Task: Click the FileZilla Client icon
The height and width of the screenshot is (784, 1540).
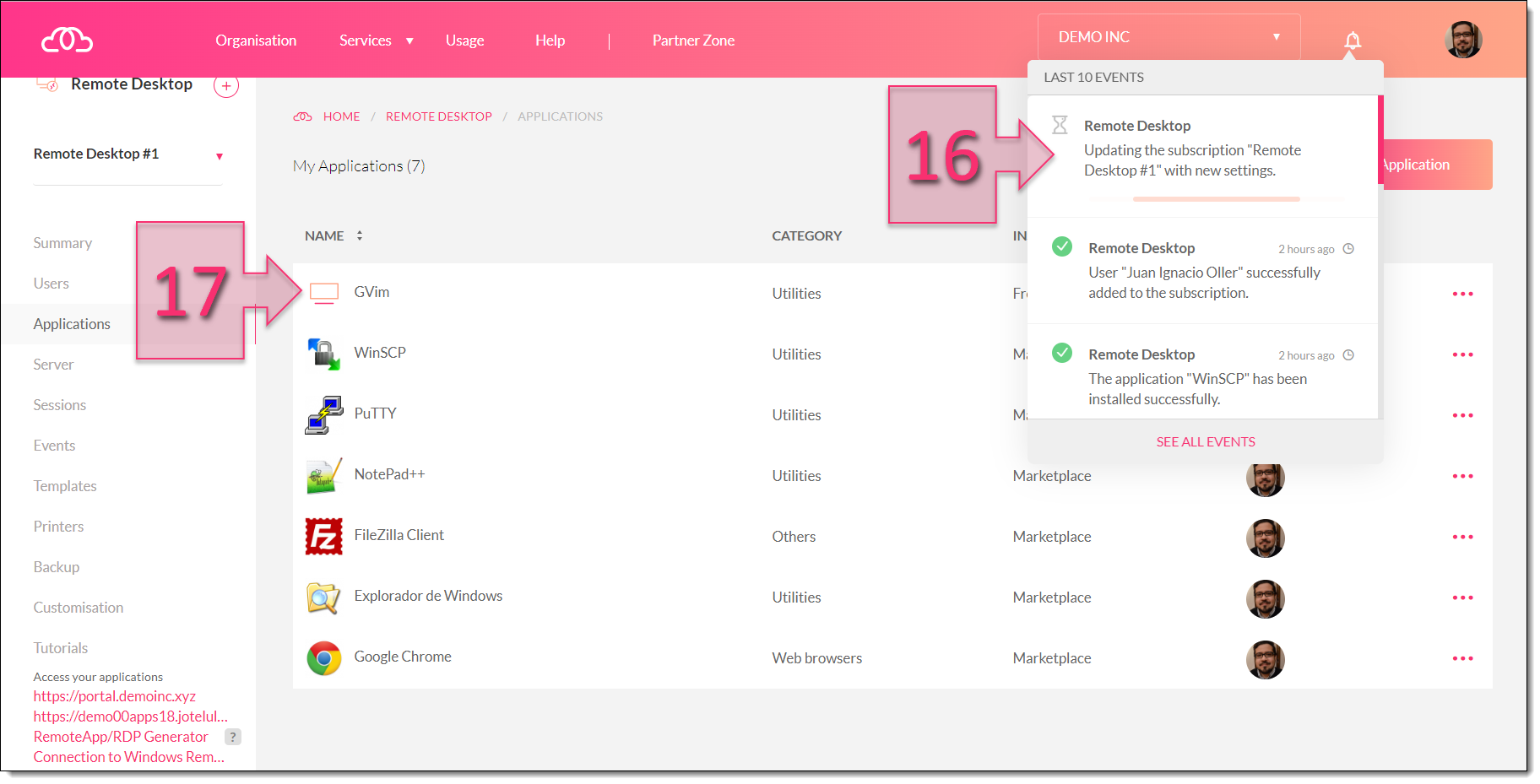Action: tap(323, 537)
